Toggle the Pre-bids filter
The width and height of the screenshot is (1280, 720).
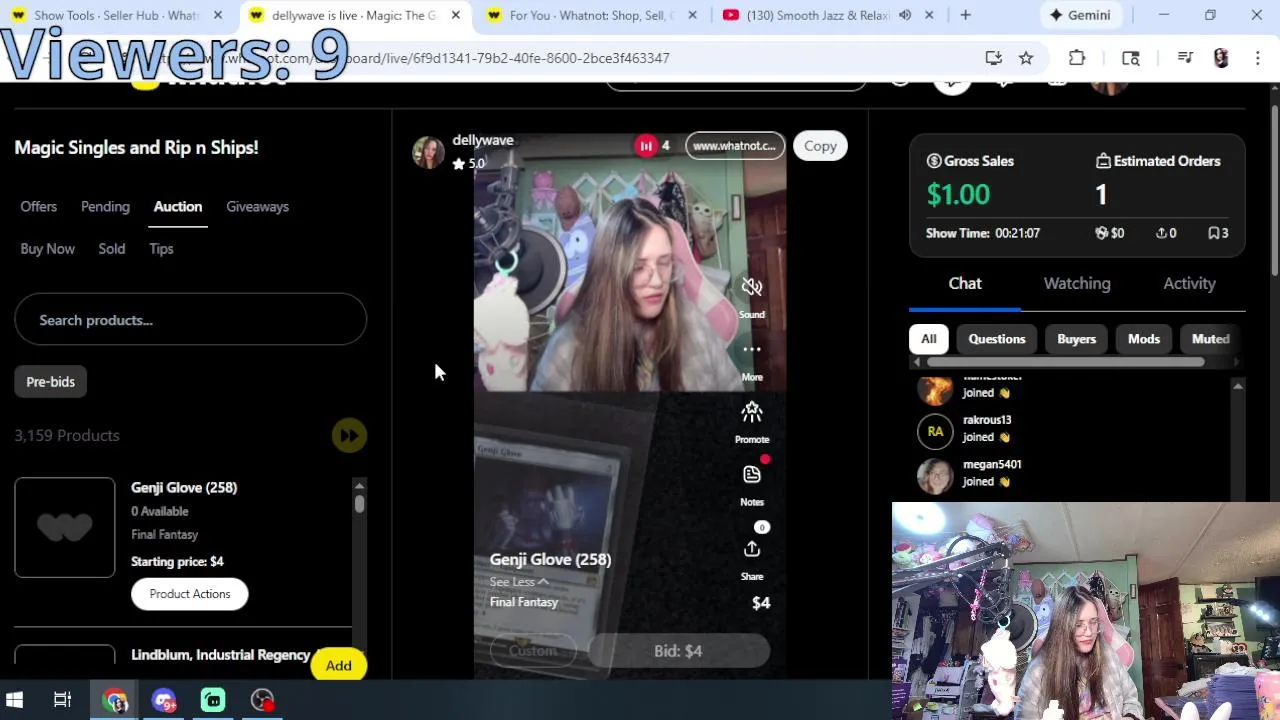pos(51,381)
